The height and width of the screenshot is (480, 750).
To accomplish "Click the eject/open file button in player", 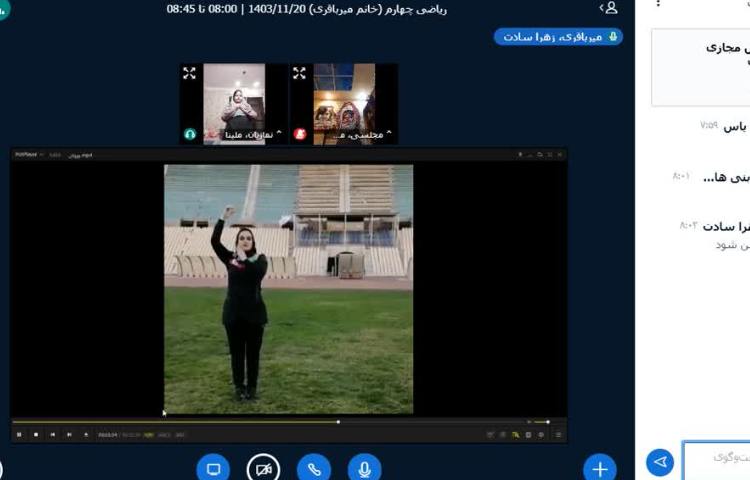I will [x=86, y=435].
